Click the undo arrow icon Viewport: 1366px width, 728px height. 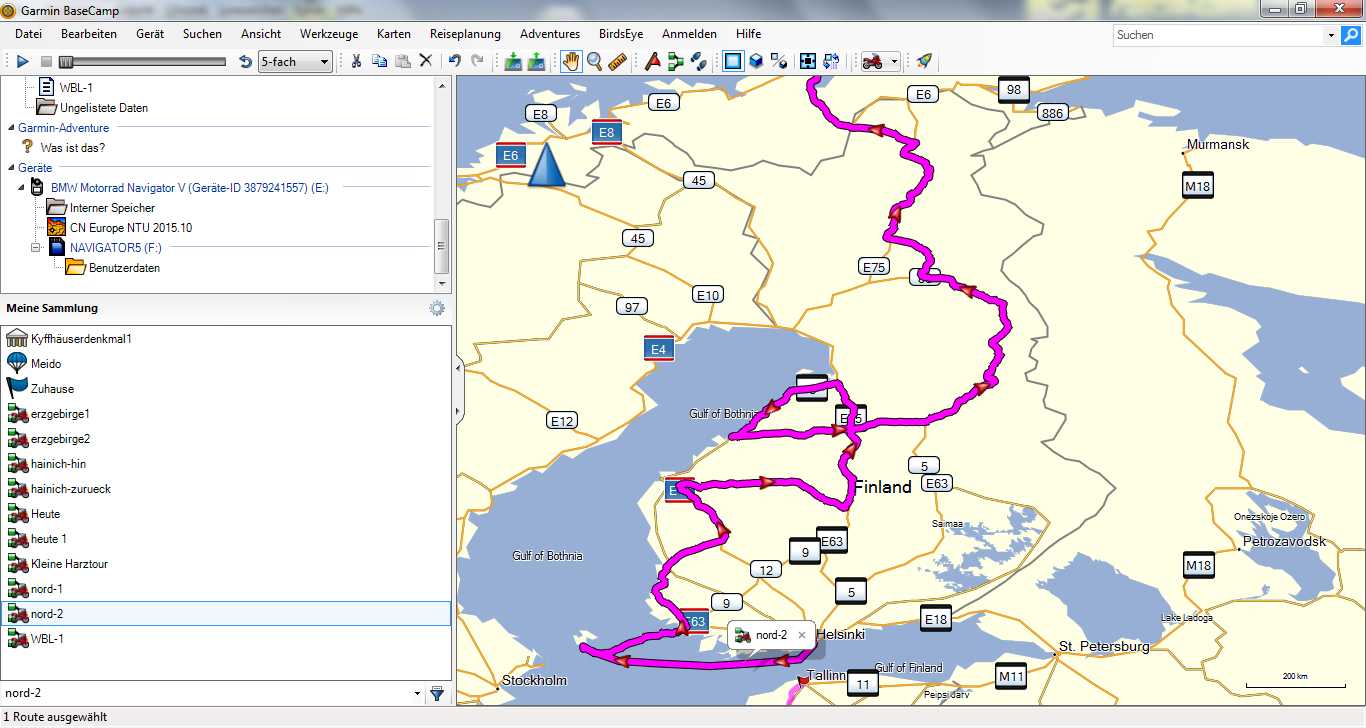454,61
